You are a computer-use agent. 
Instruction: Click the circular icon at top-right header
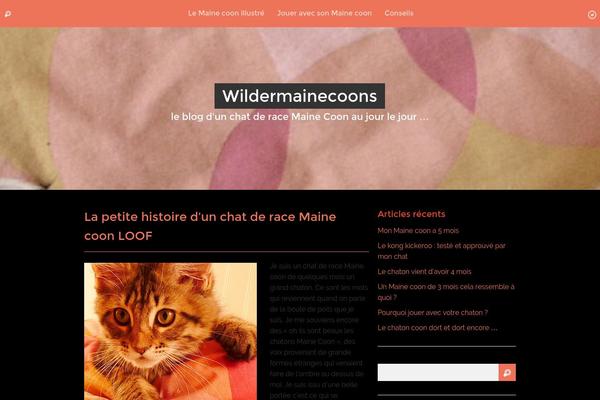592,15
